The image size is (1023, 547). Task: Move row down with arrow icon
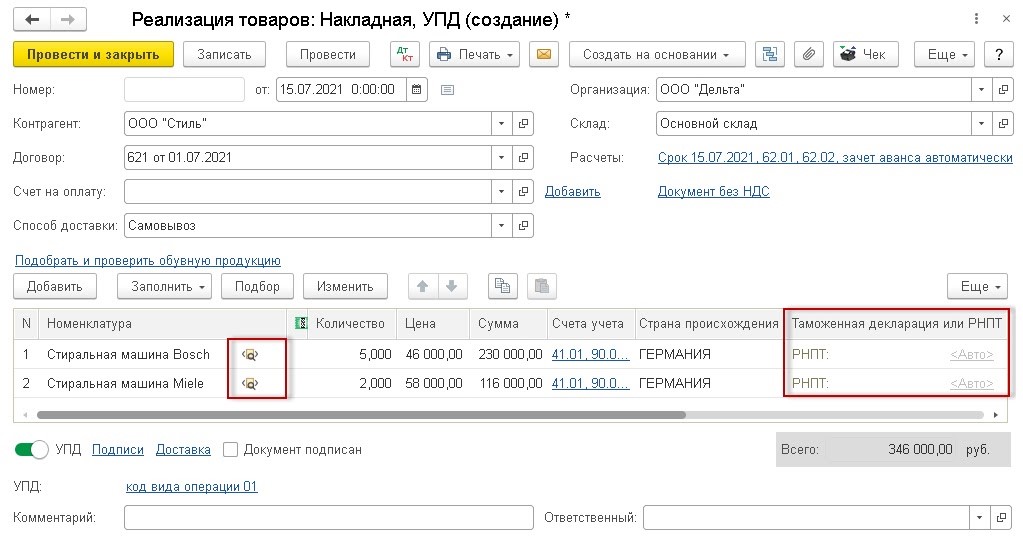coord(452,286)
